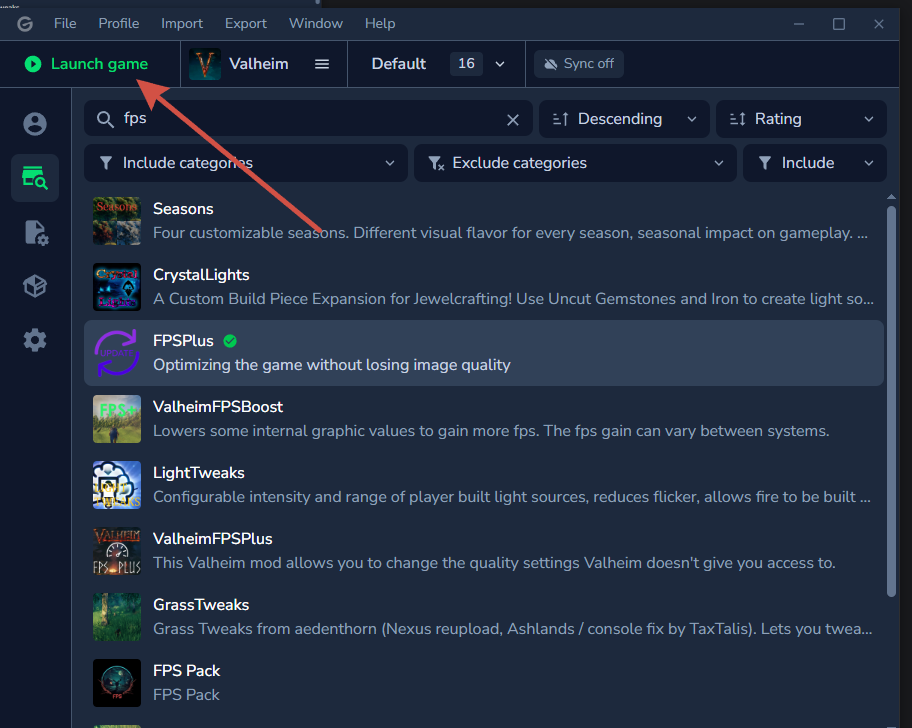Click the FPS Pack thumbnail
Screen dimensions: 912x728
pos(117,683)
